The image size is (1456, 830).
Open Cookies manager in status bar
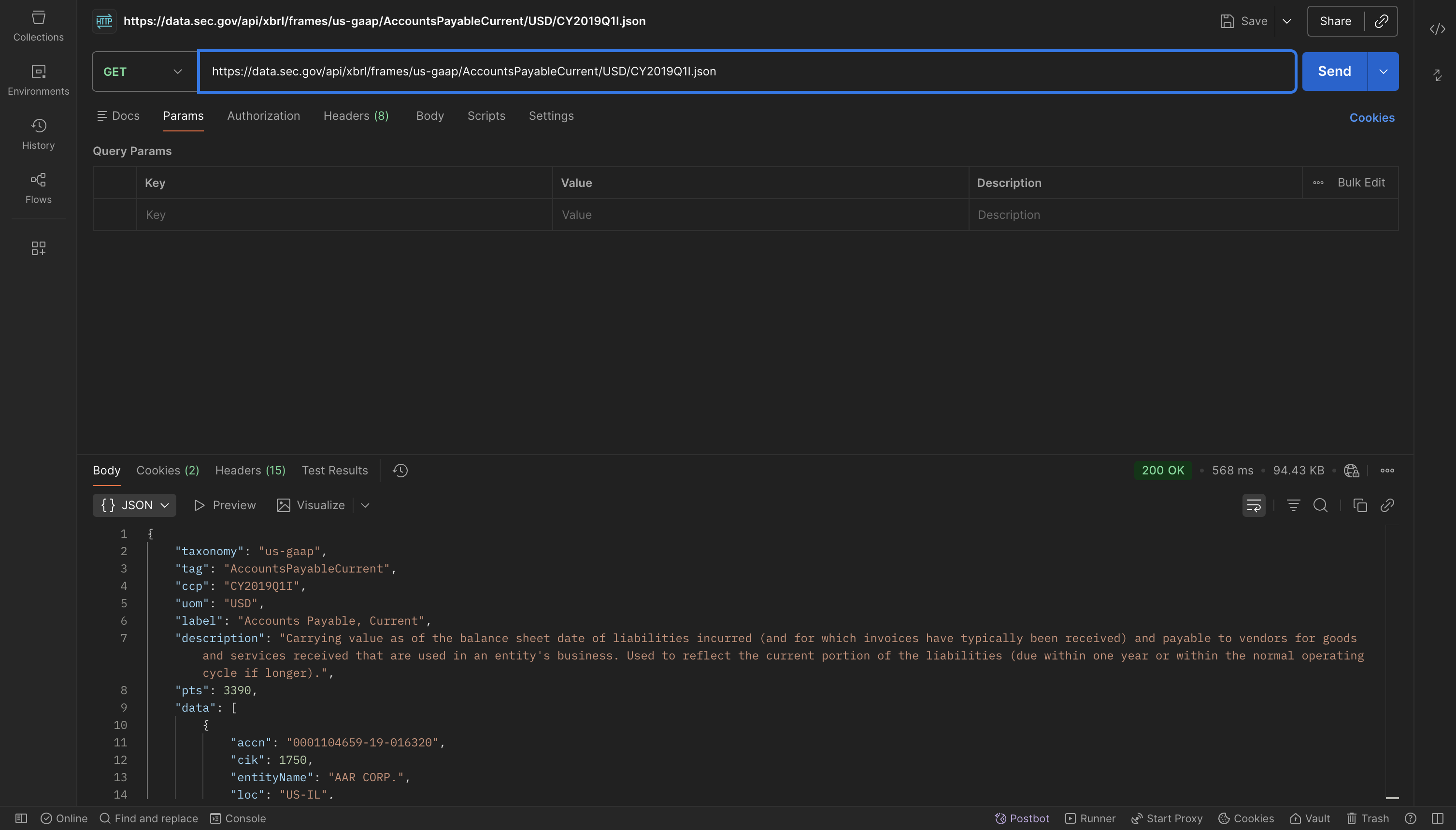click(x=1246, y=818)
